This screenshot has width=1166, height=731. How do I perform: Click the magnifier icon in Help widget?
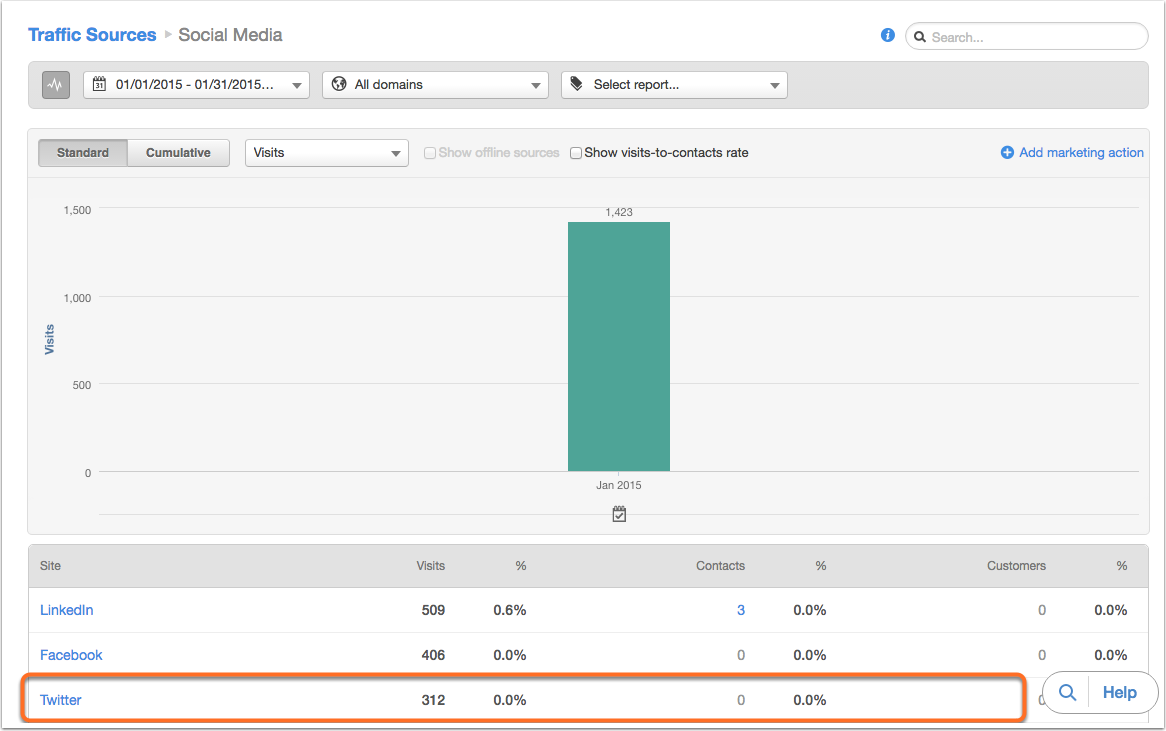click(x=1067, y=692)
